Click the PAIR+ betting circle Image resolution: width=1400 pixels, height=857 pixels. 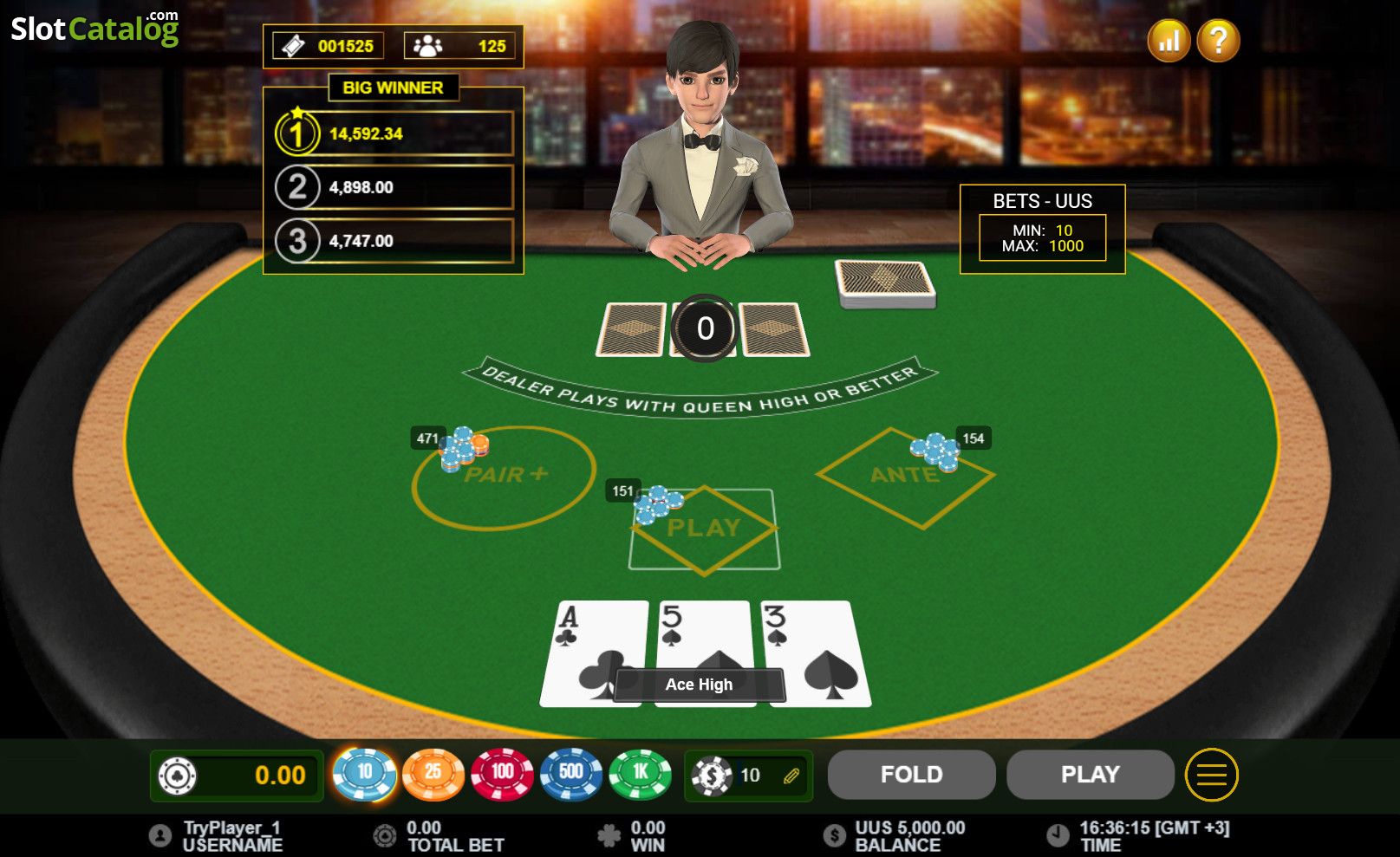(503, 477)
